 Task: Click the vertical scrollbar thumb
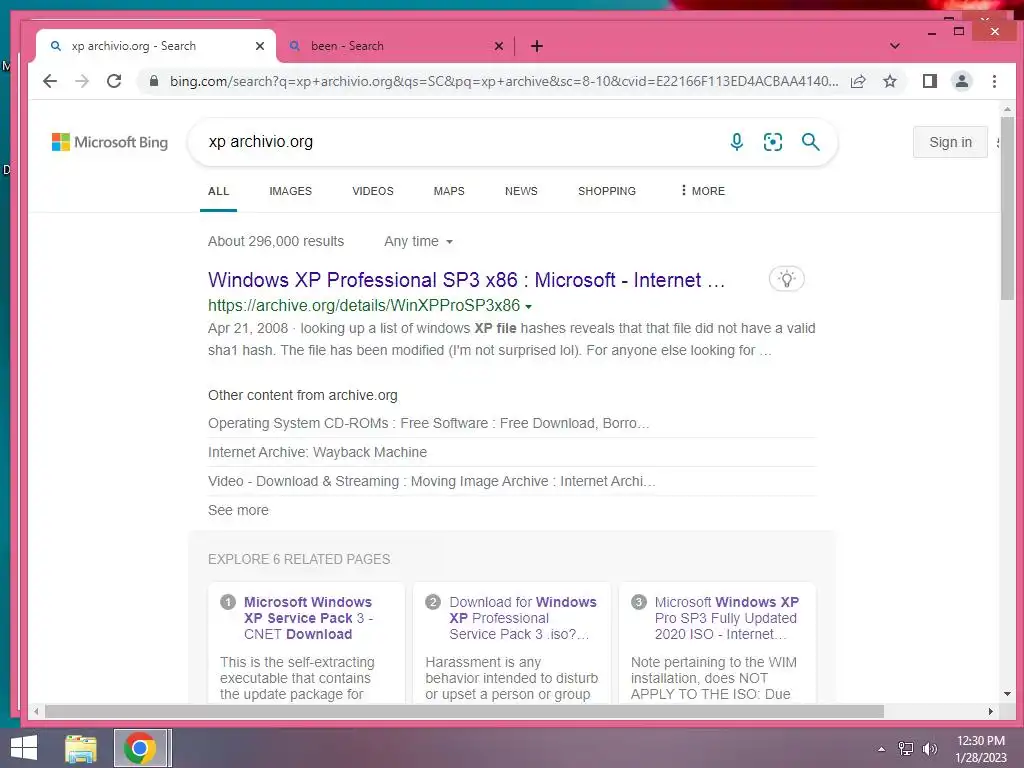click(1007, 208)
